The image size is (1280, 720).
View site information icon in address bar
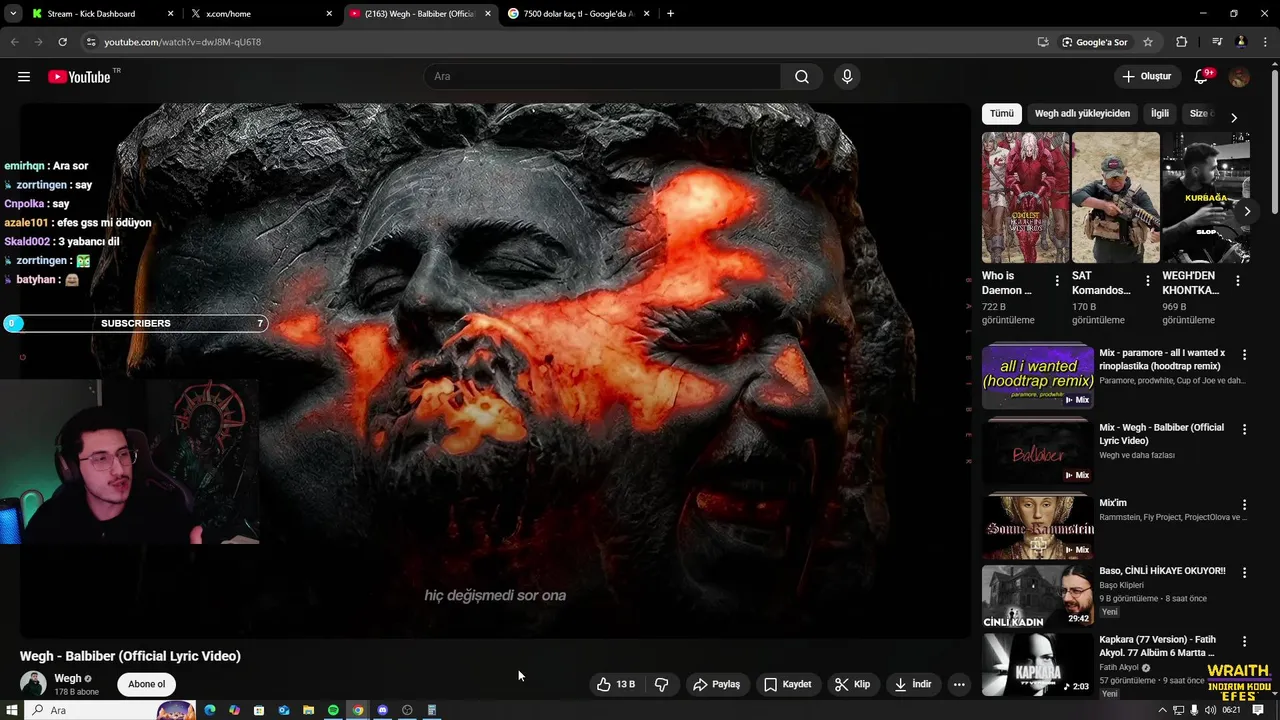click(91, 42)
